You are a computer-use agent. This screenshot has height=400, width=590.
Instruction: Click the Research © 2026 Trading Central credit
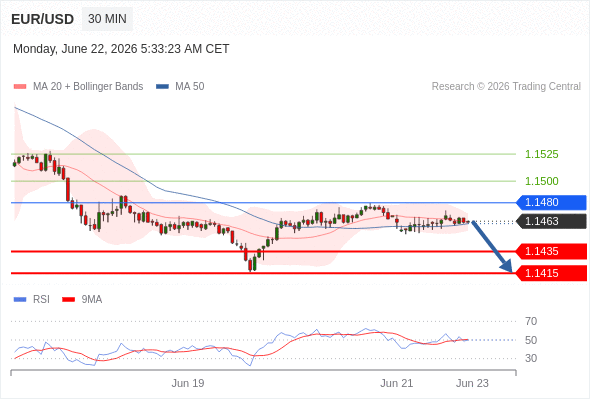point(506,87)
